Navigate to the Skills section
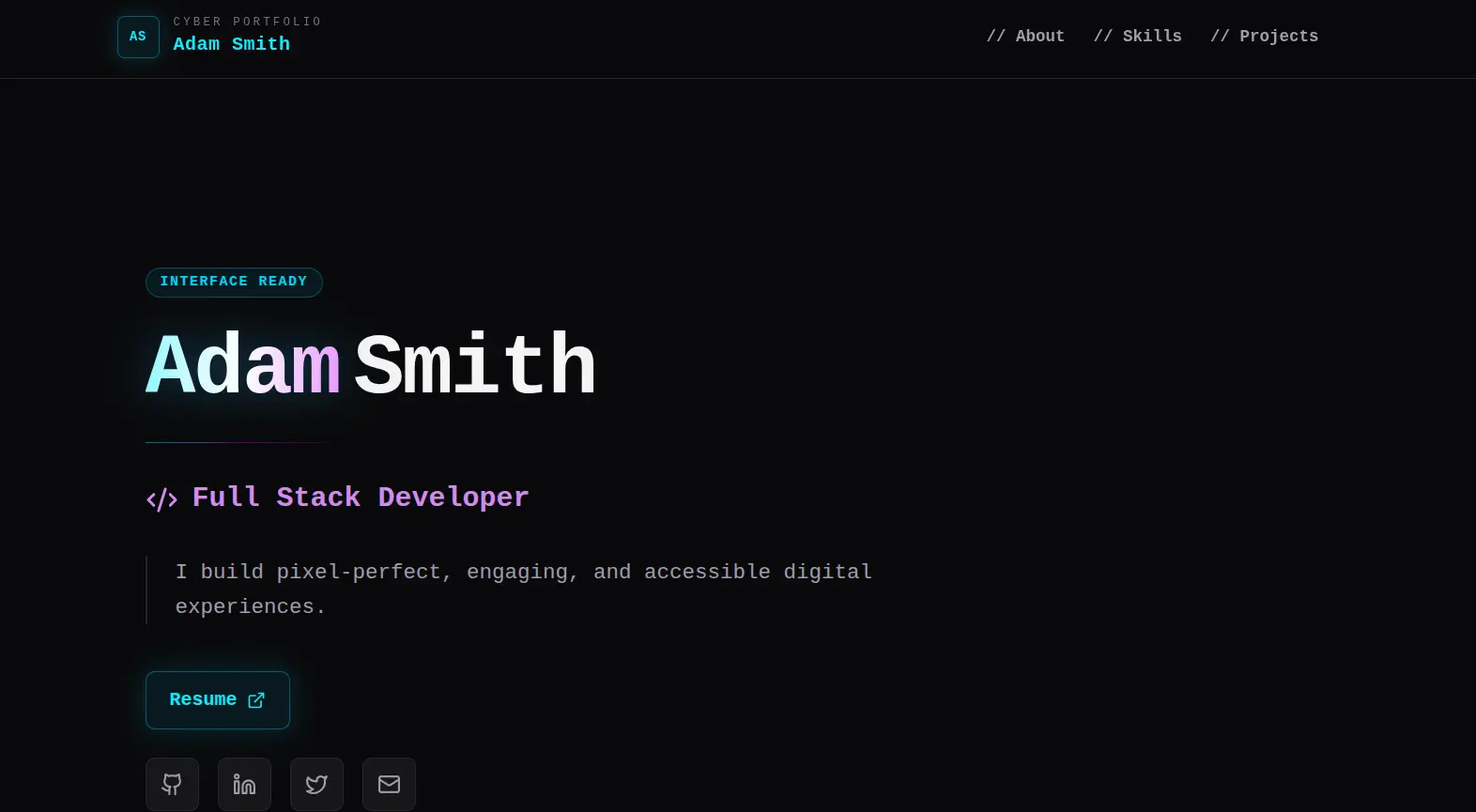The image size is (1476, 812). (1137, 37)
